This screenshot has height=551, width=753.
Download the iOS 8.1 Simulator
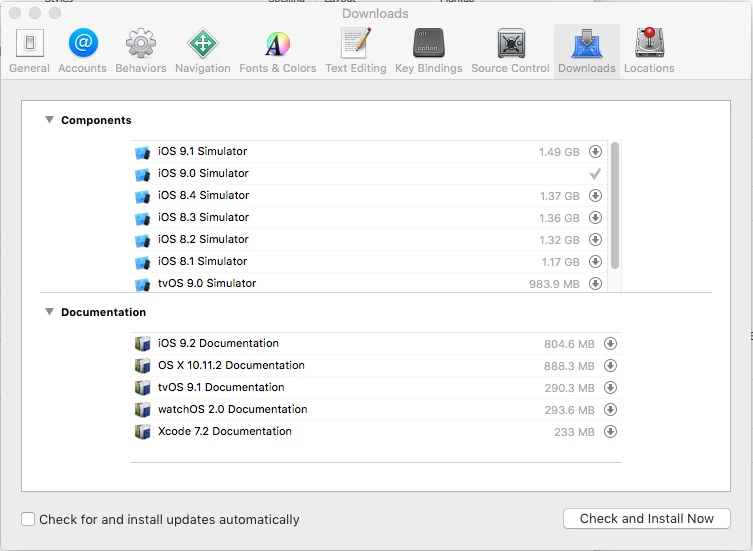[x=595, y=262]
